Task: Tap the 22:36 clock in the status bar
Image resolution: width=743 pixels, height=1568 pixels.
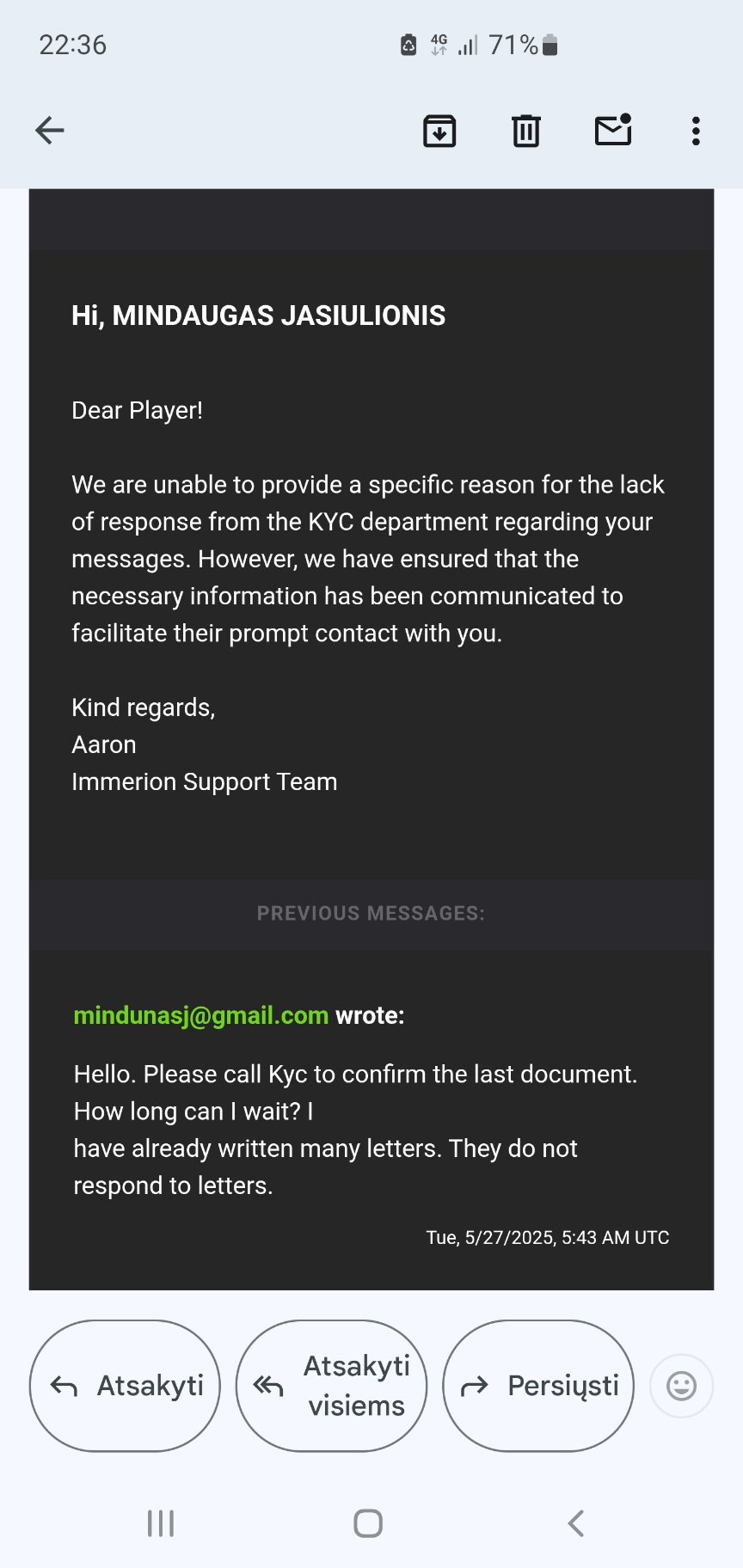Action: point(73,45)
